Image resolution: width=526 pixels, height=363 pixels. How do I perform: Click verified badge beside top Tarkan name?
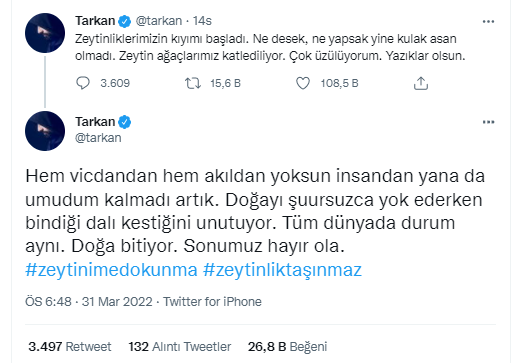pos(125,21)
